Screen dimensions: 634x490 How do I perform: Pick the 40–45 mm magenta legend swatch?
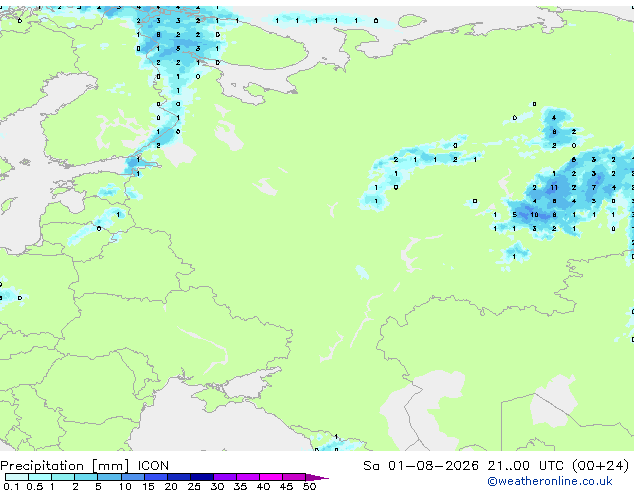pyautogui.click(x=271, y=477)
